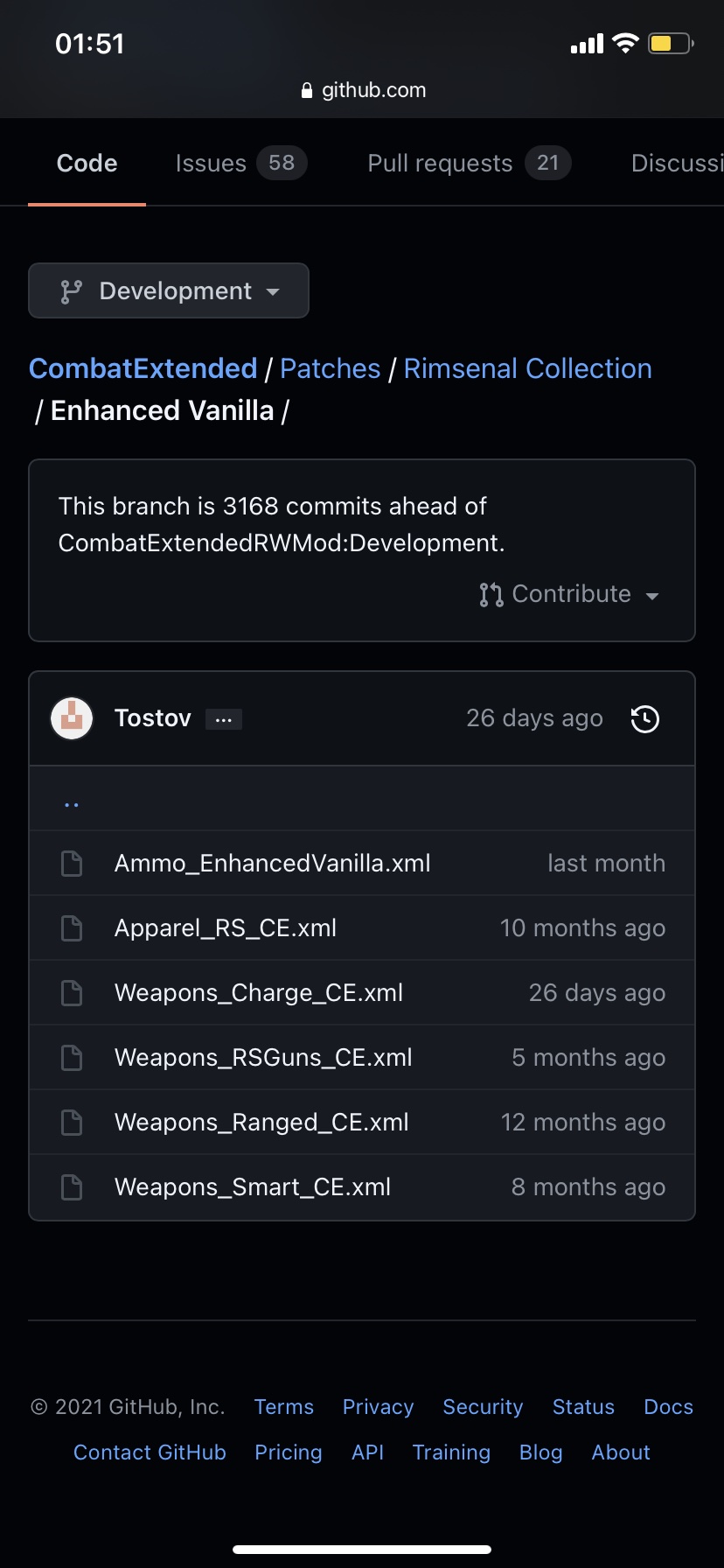Navigate to the parent directory dots

[x=72, y=804]
